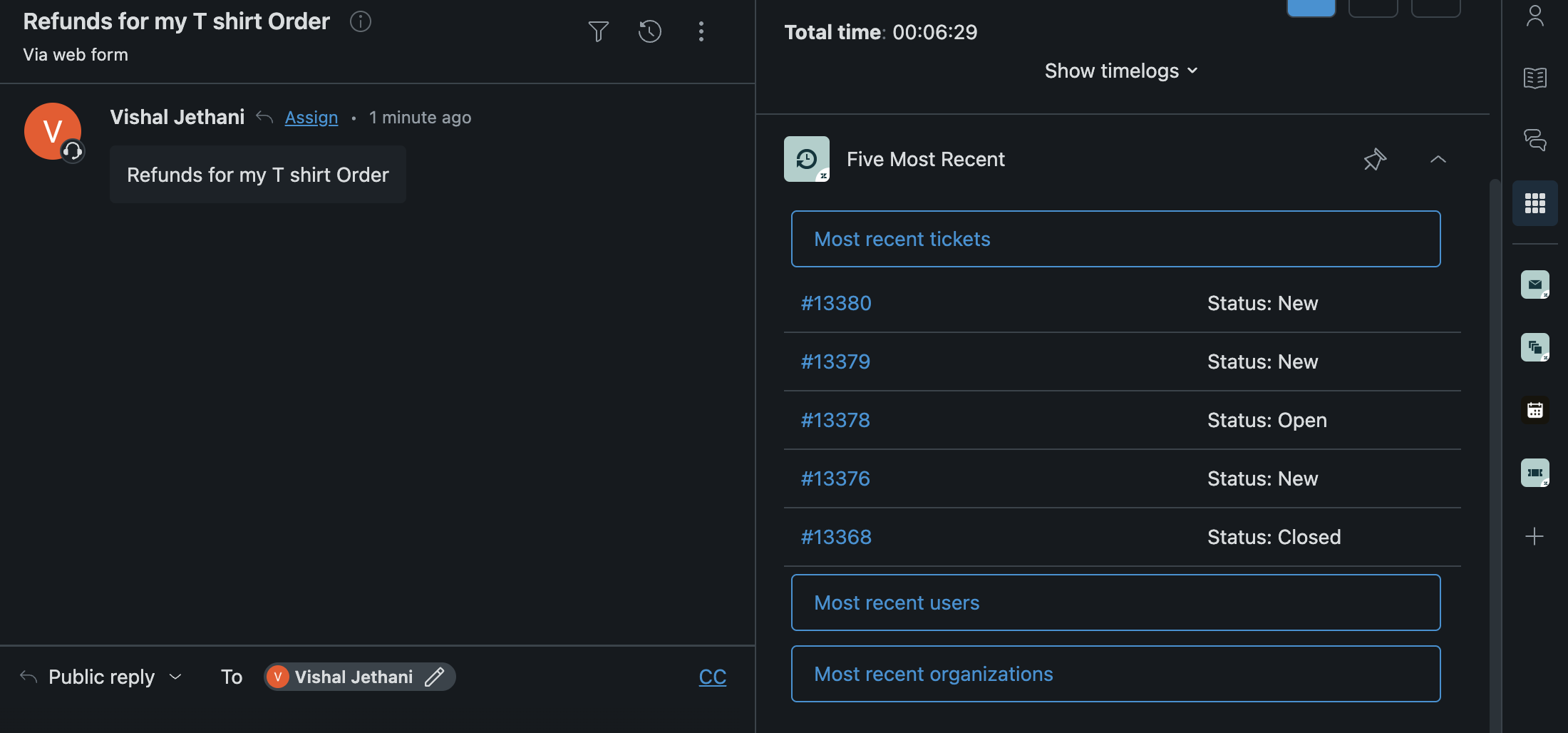
Task: Select the Apps grid icon
Action: [1535, 203]
